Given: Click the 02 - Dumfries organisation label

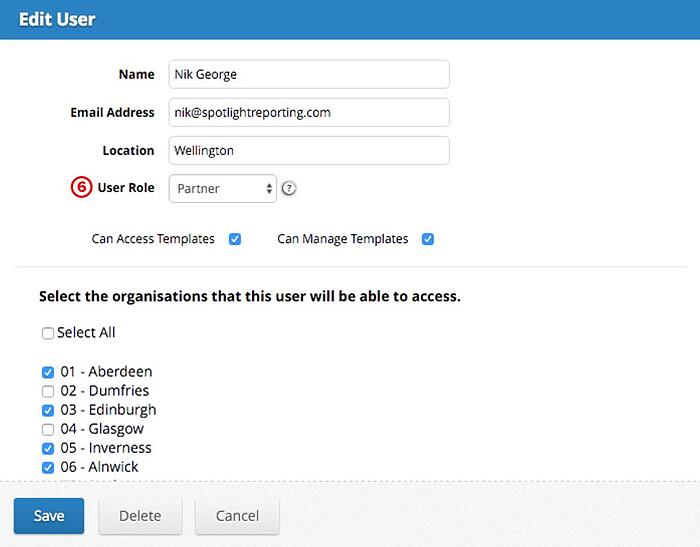Looking at the screenshot, I should pos(105,391).
